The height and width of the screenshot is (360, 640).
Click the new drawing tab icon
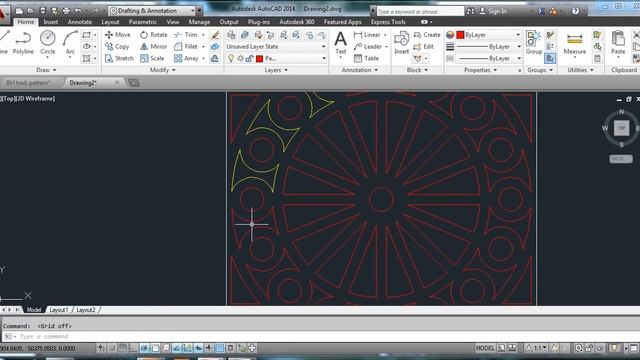click(134, 83)
